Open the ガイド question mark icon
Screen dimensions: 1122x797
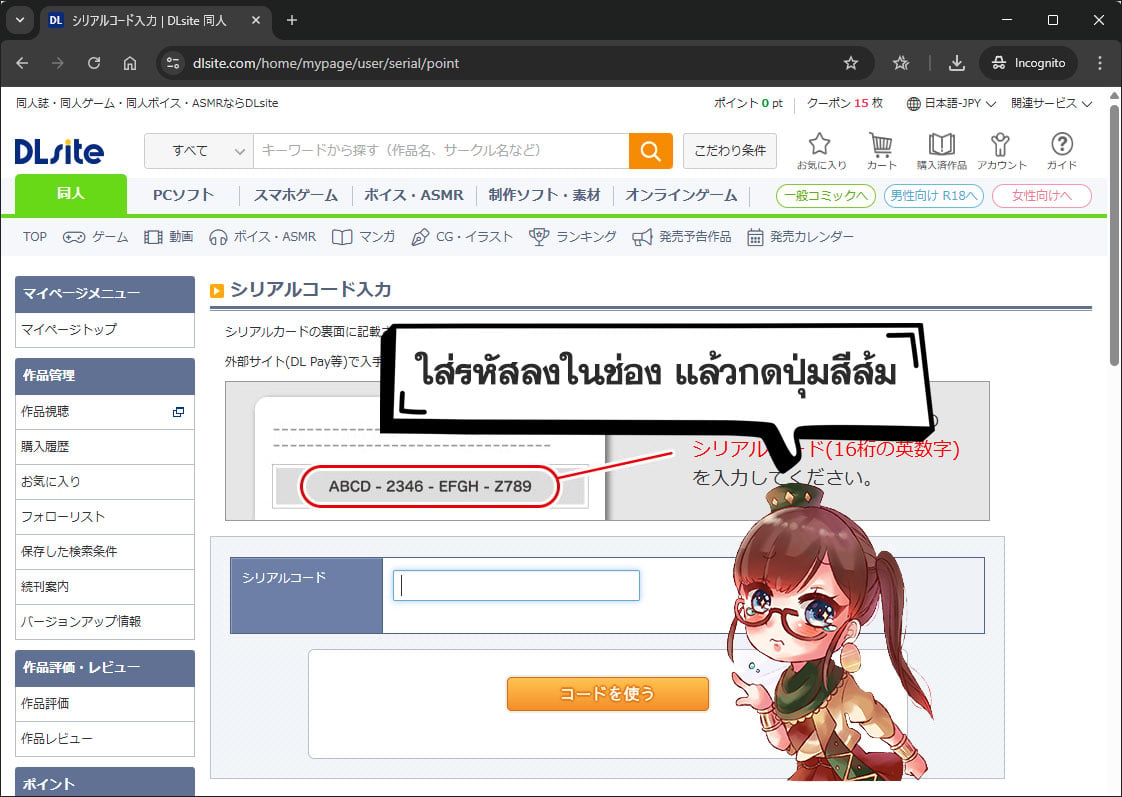pos(1062,151)
